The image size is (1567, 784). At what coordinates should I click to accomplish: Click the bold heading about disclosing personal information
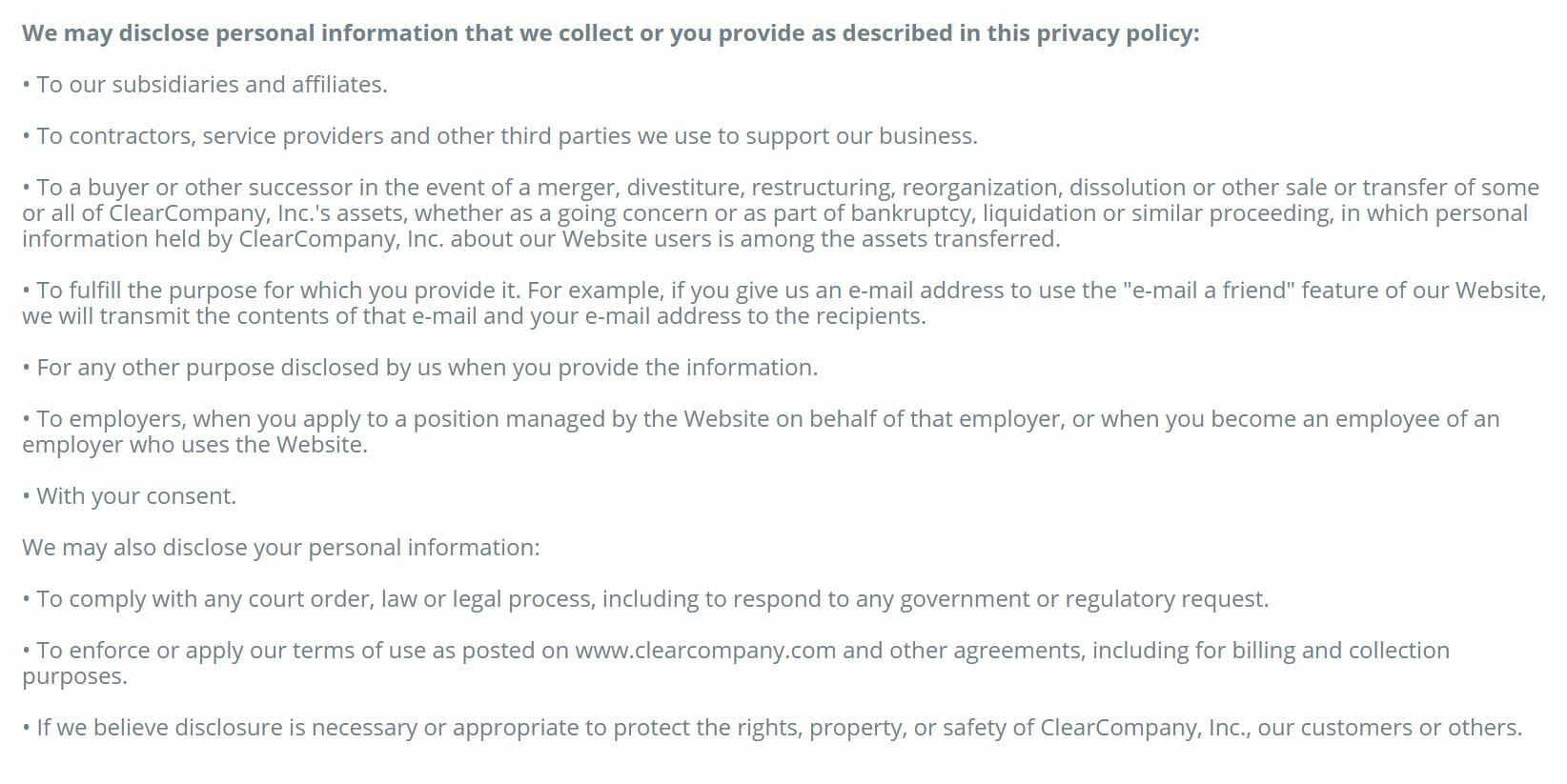tap(611, 33)
